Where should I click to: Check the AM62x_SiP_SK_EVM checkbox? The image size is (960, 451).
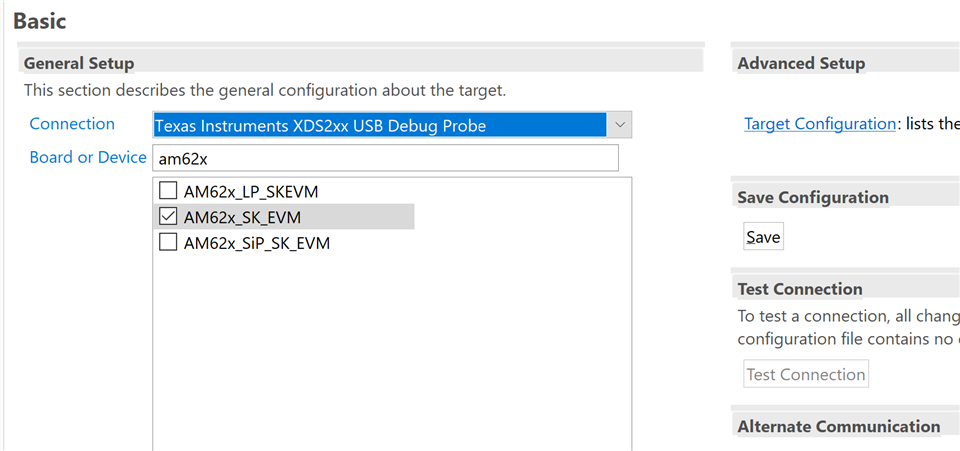click(168, 243)
